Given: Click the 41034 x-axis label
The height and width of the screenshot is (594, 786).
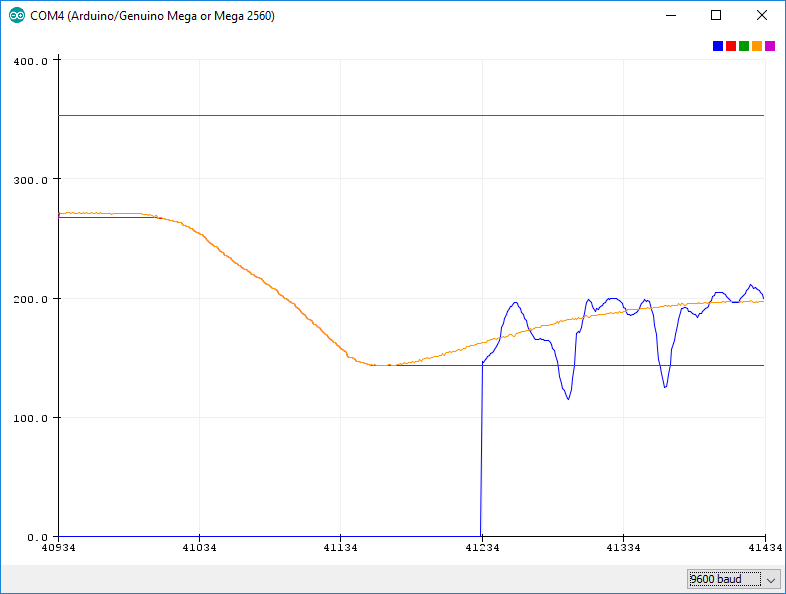Looking at the screenshot, I should point(200,547).
